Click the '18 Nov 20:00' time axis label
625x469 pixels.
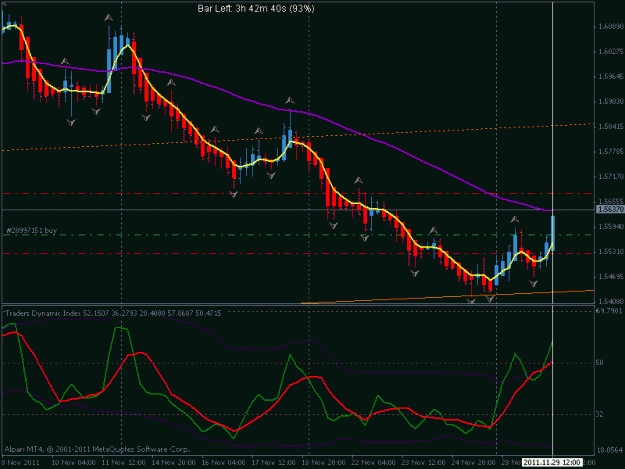324,462
